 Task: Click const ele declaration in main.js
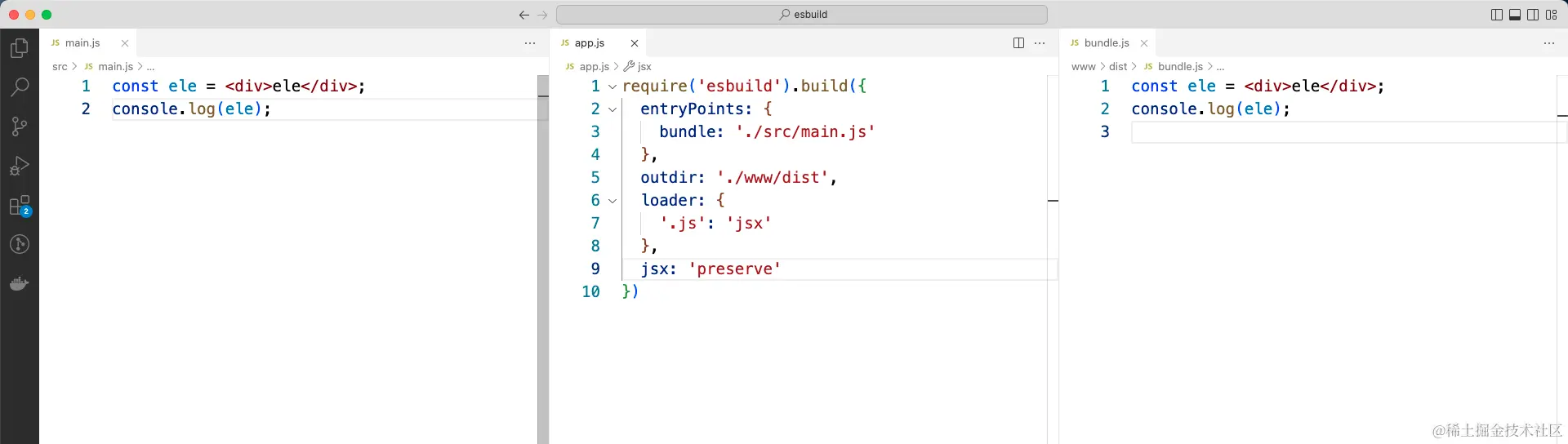(x=238, y=87)
